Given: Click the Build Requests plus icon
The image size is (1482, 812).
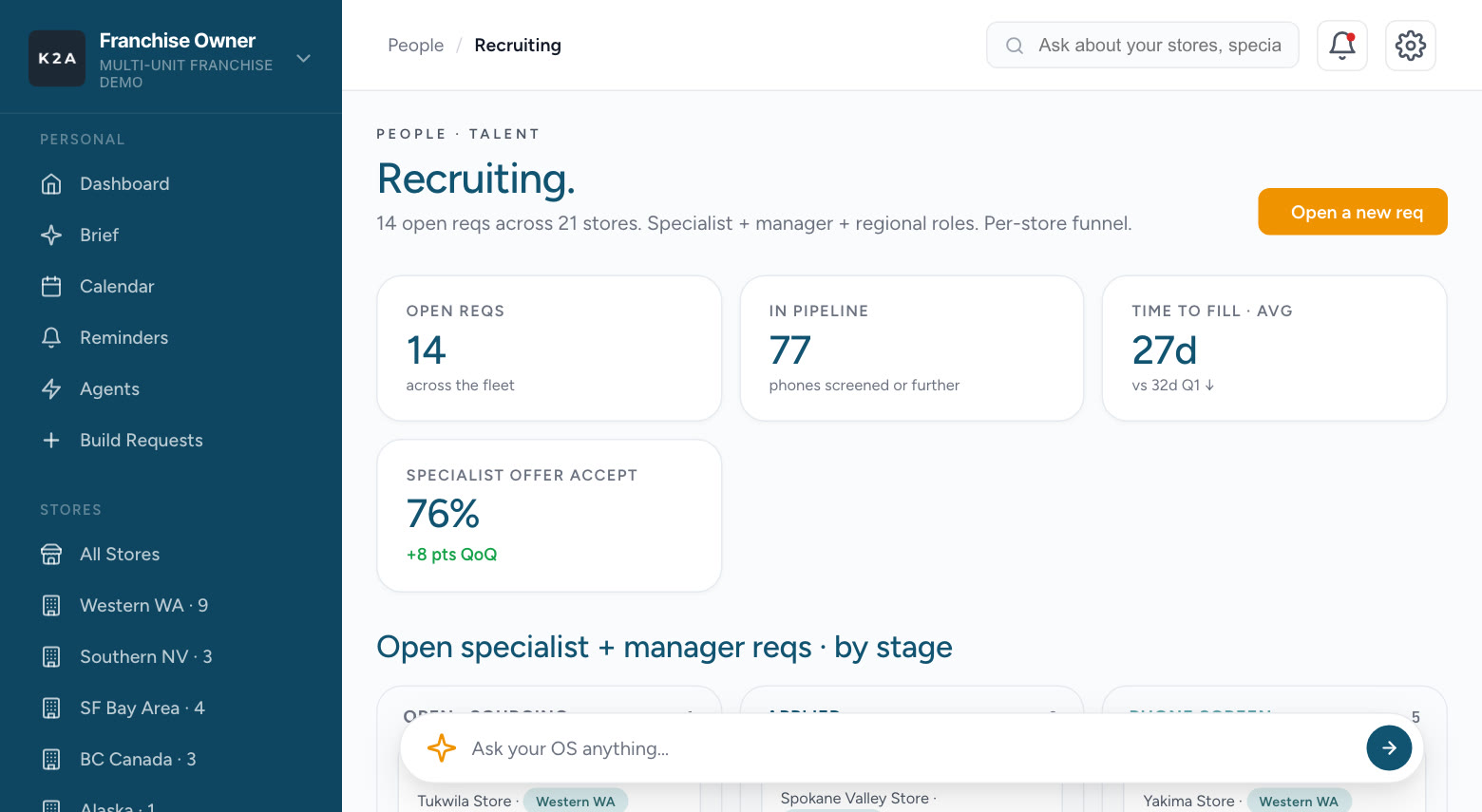Looking at the screenshot, I should [51, 440].
